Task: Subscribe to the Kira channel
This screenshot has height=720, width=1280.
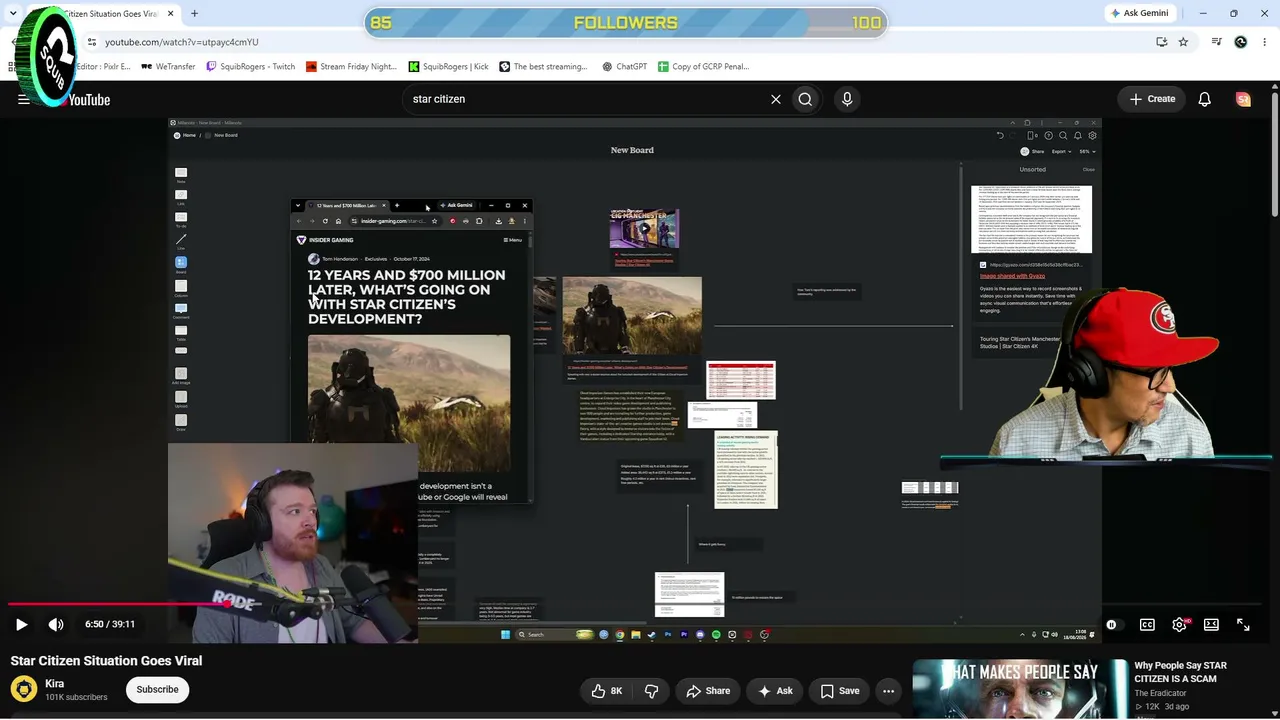Action: tap(157, 689)
